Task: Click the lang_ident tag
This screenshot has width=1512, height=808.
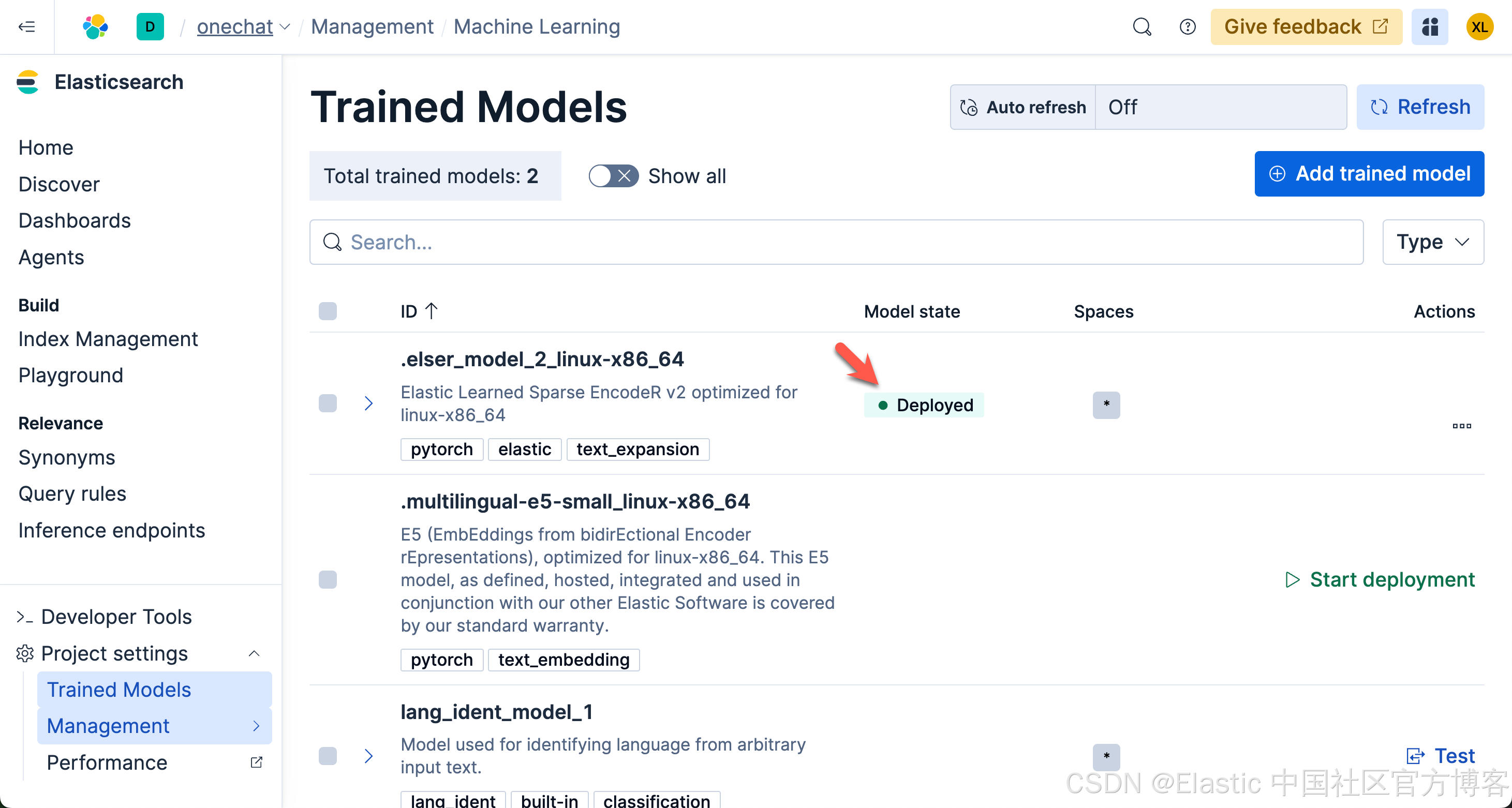Action: point(453,800)
